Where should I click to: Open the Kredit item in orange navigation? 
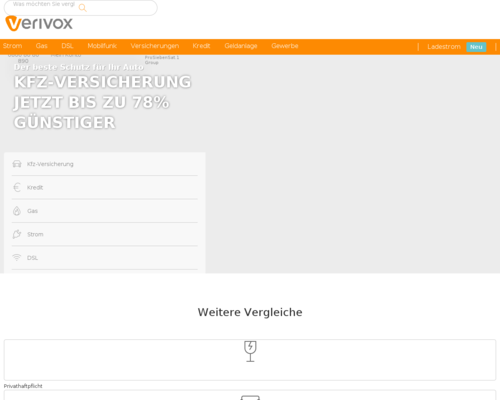pos(201,46)
